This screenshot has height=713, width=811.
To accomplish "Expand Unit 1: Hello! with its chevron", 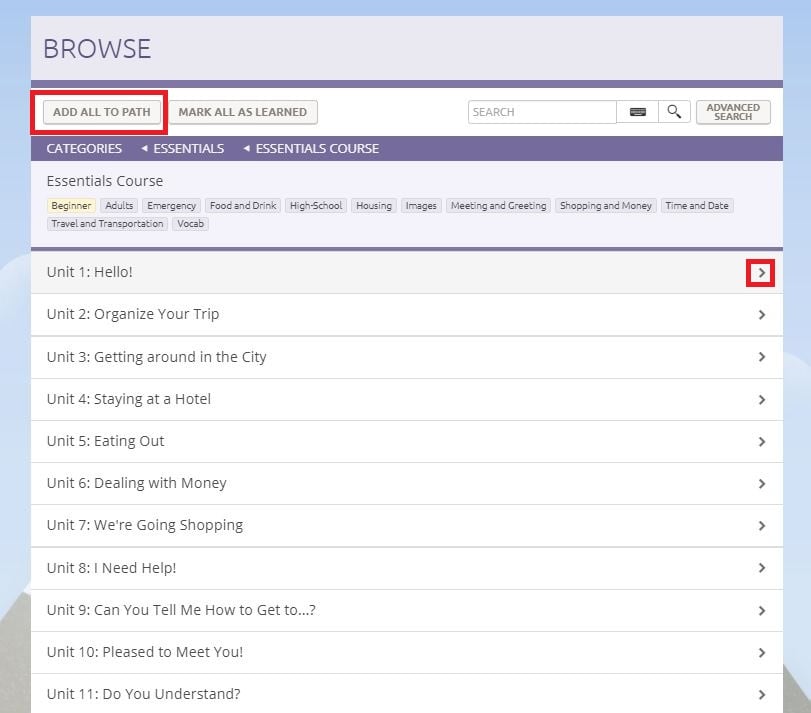I will [761, 272].
